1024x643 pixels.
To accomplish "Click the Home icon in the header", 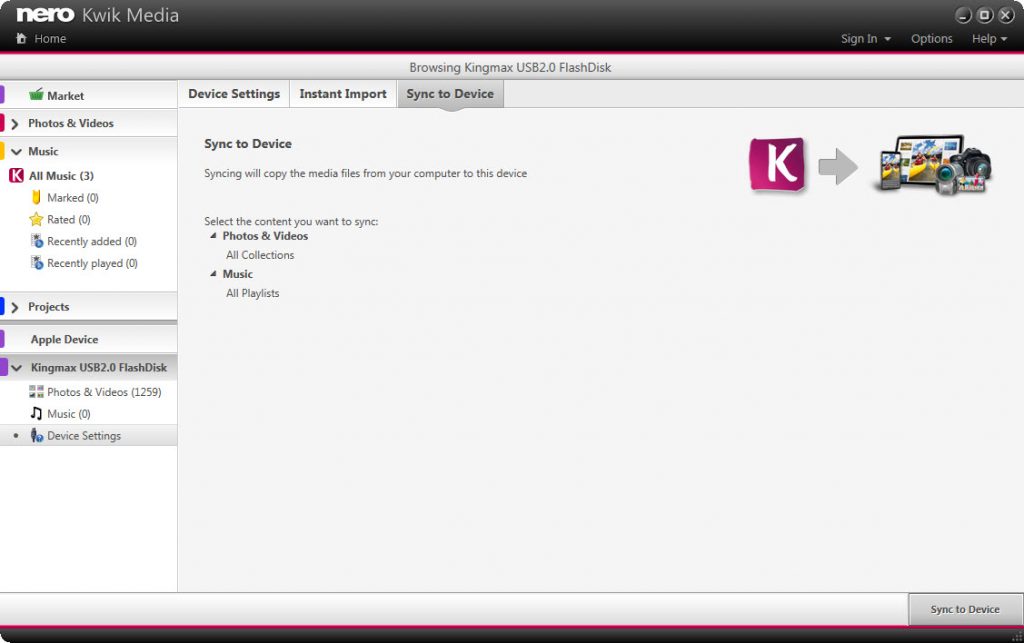I will coord(21,39).
